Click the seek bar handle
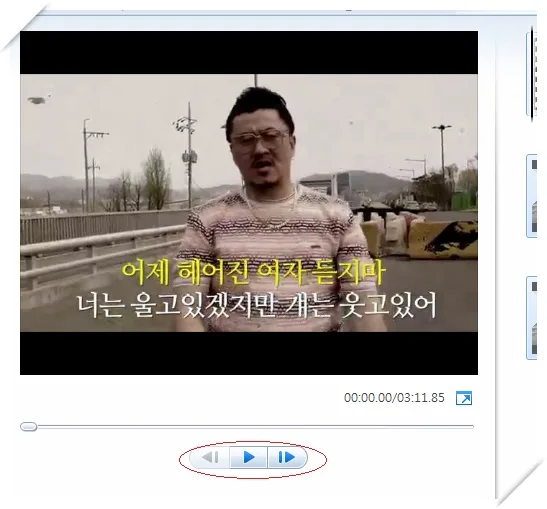The height and width of the screenshot is (509, 547). [x=29, y=426]
